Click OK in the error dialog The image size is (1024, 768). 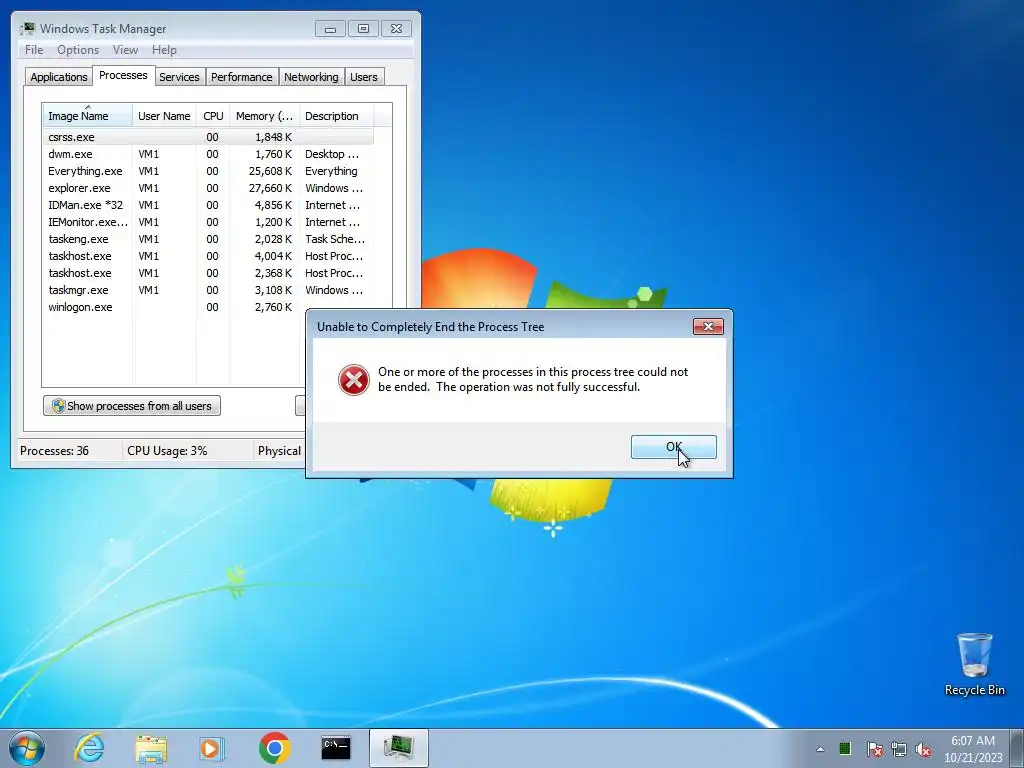pyautogui.click(x=673, y=447)
